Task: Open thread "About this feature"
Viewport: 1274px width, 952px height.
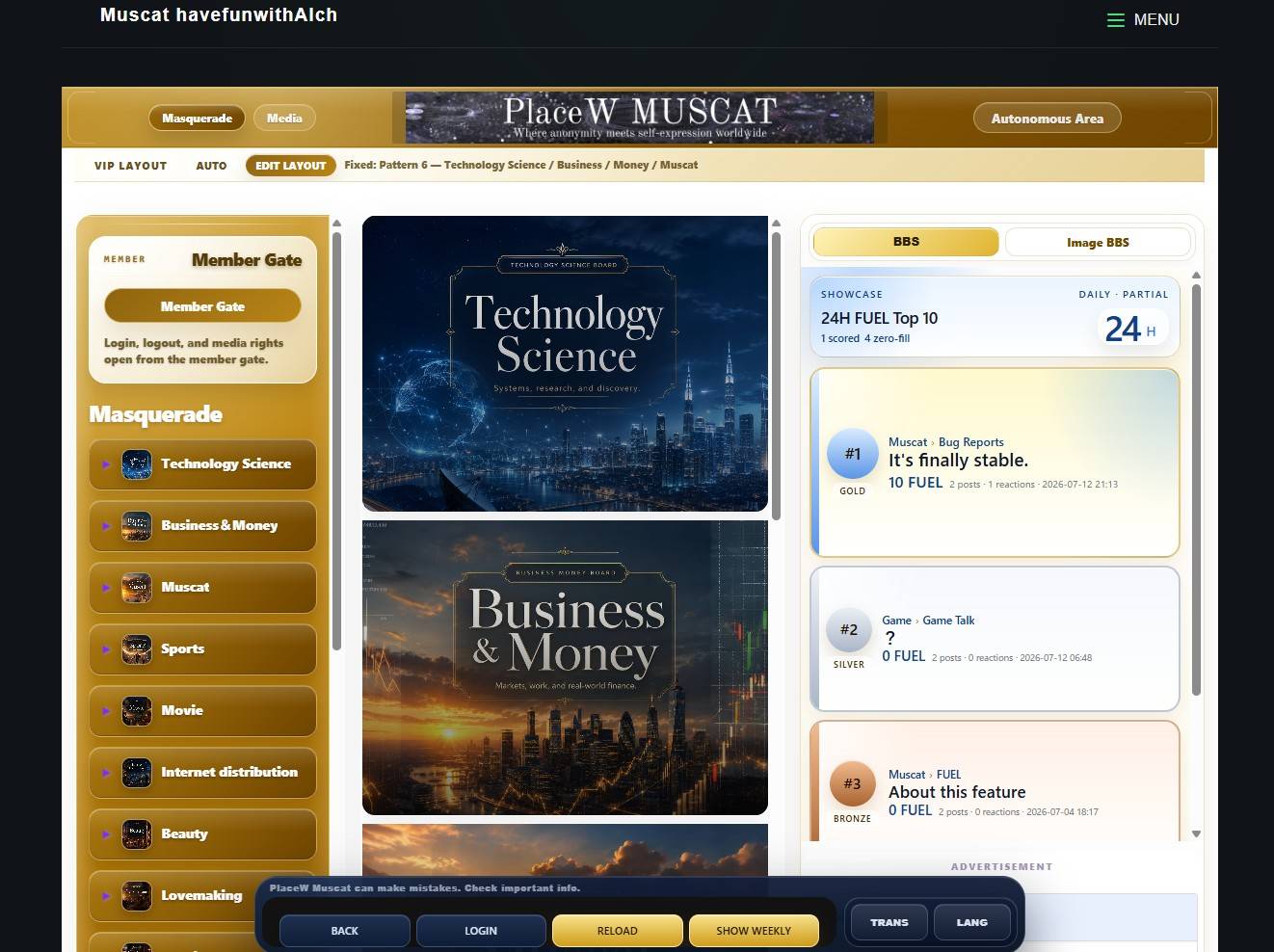Action: coord(957,792)
